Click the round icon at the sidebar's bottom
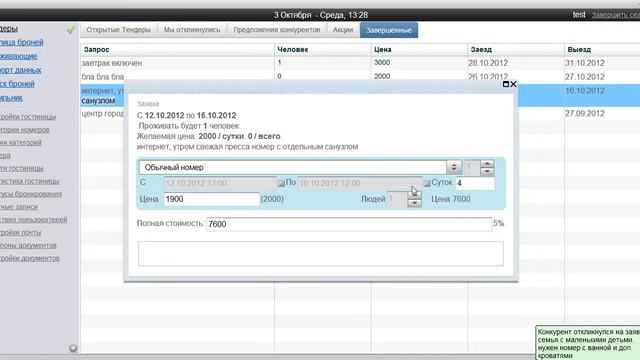Screen dimensions: 640x360 pos(73,348)
